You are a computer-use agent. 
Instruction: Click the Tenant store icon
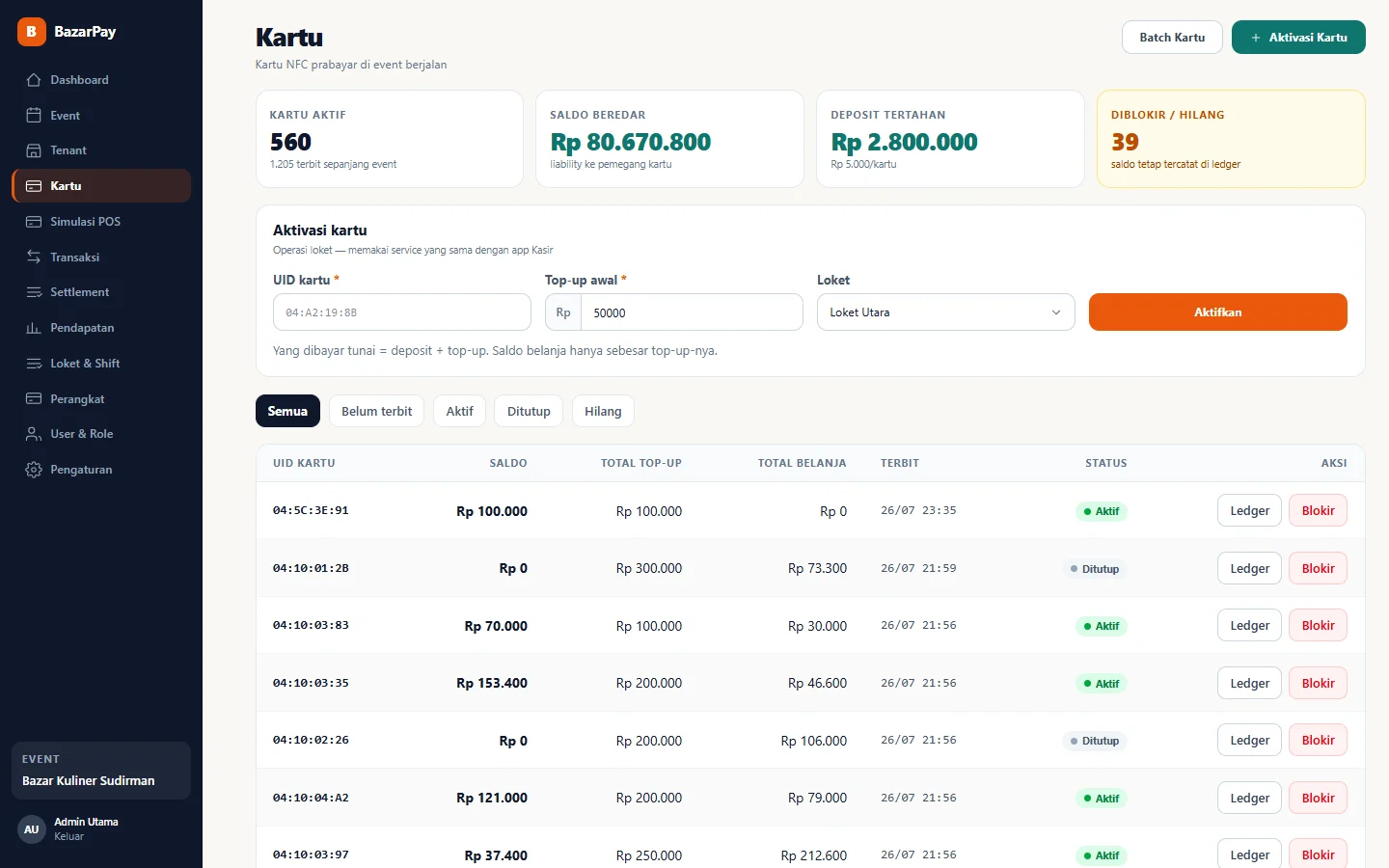coord(34,150)
